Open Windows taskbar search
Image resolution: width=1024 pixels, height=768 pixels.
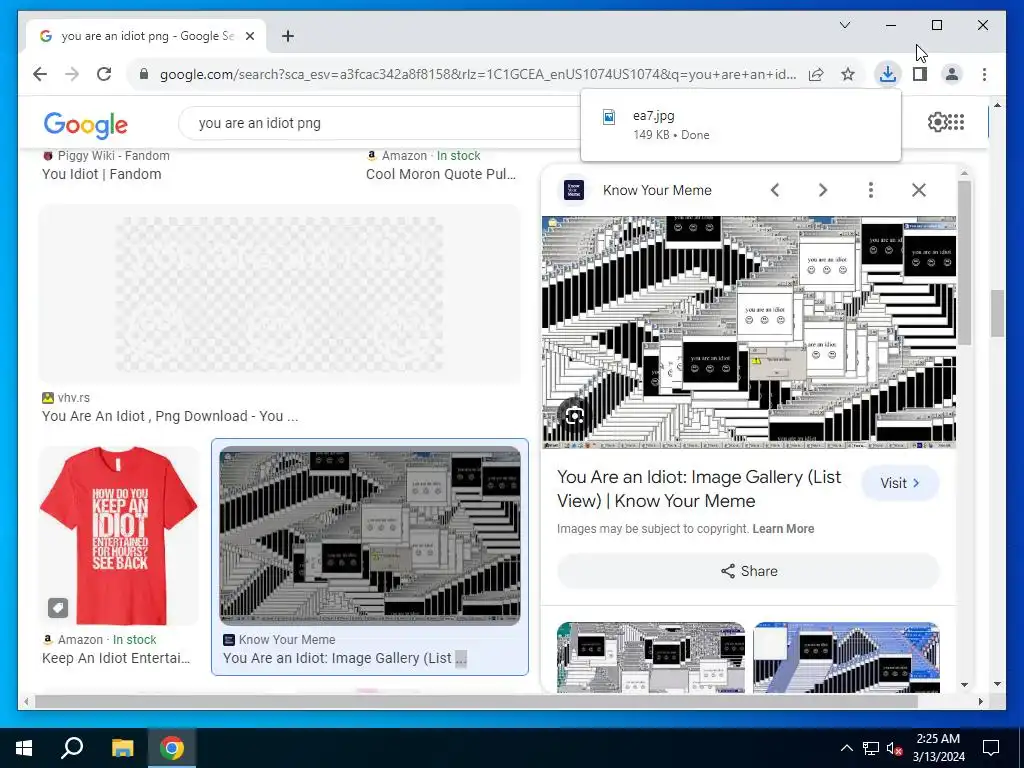72,748
